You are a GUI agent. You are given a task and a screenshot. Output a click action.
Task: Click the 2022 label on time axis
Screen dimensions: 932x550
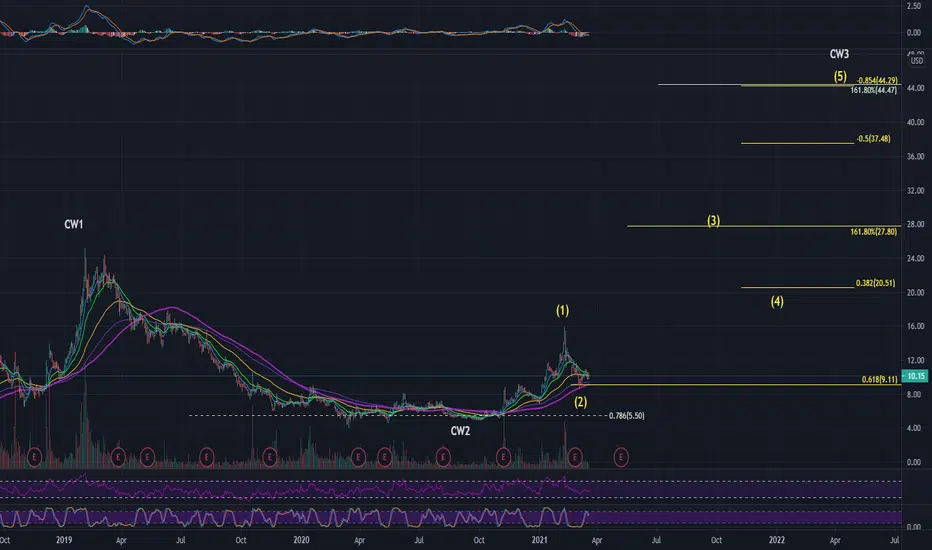point(777,540)
